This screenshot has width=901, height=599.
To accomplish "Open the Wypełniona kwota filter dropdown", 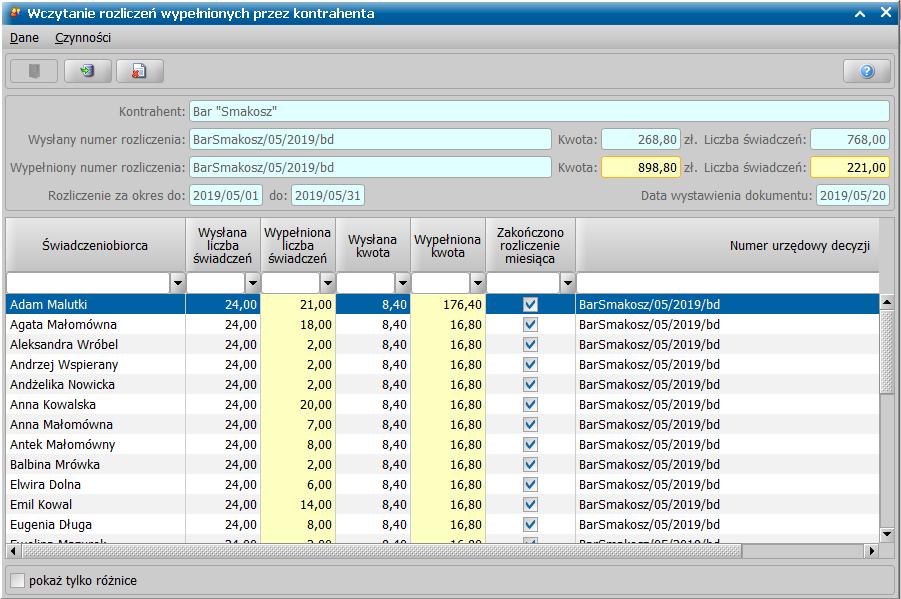I will coord(478,283).
